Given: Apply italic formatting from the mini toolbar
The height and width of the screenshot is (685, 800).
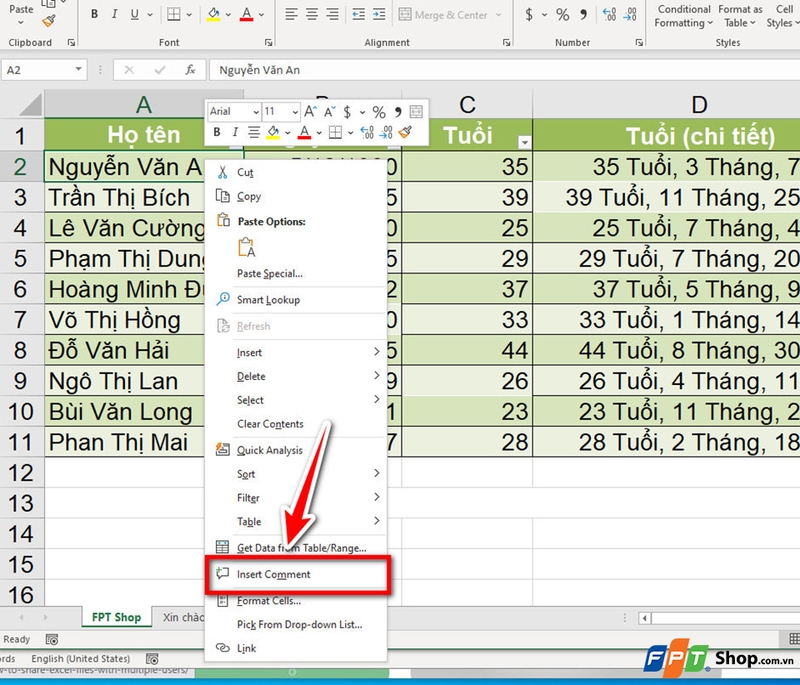Looking at the screenshot, I should 236,131.
